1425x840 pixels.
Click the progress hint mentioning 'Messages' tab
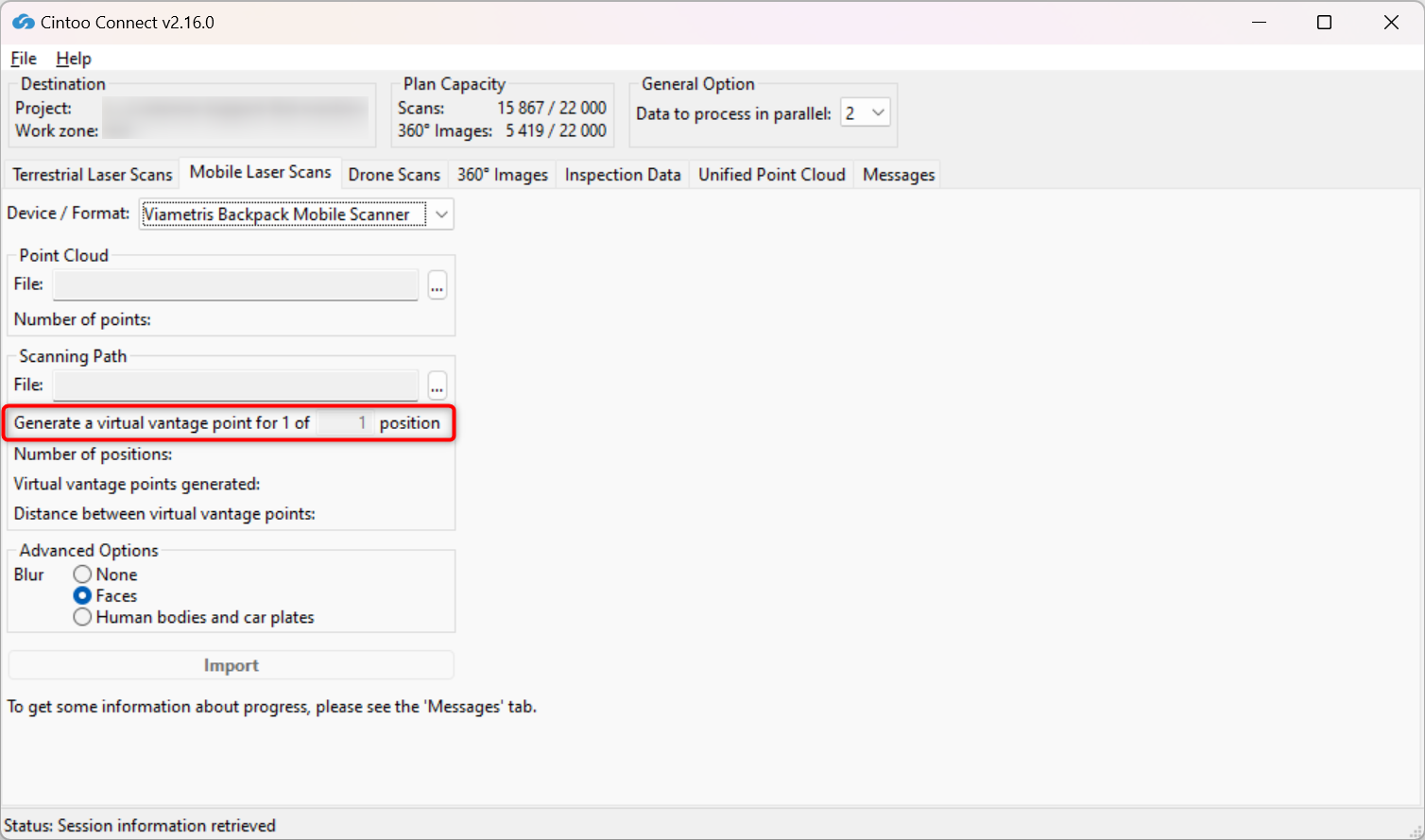pyautogui.click(x=272, y=707)
